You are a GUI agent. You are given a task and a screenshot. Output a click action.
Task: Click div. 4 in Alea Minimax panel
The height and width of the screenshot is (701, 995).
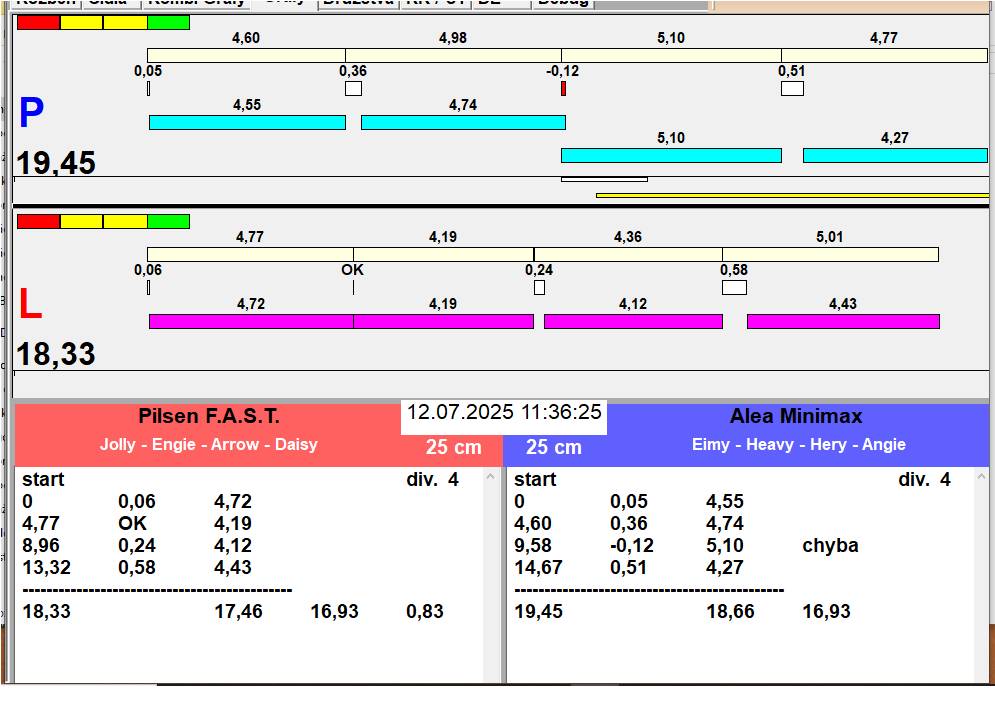(925, 479)
